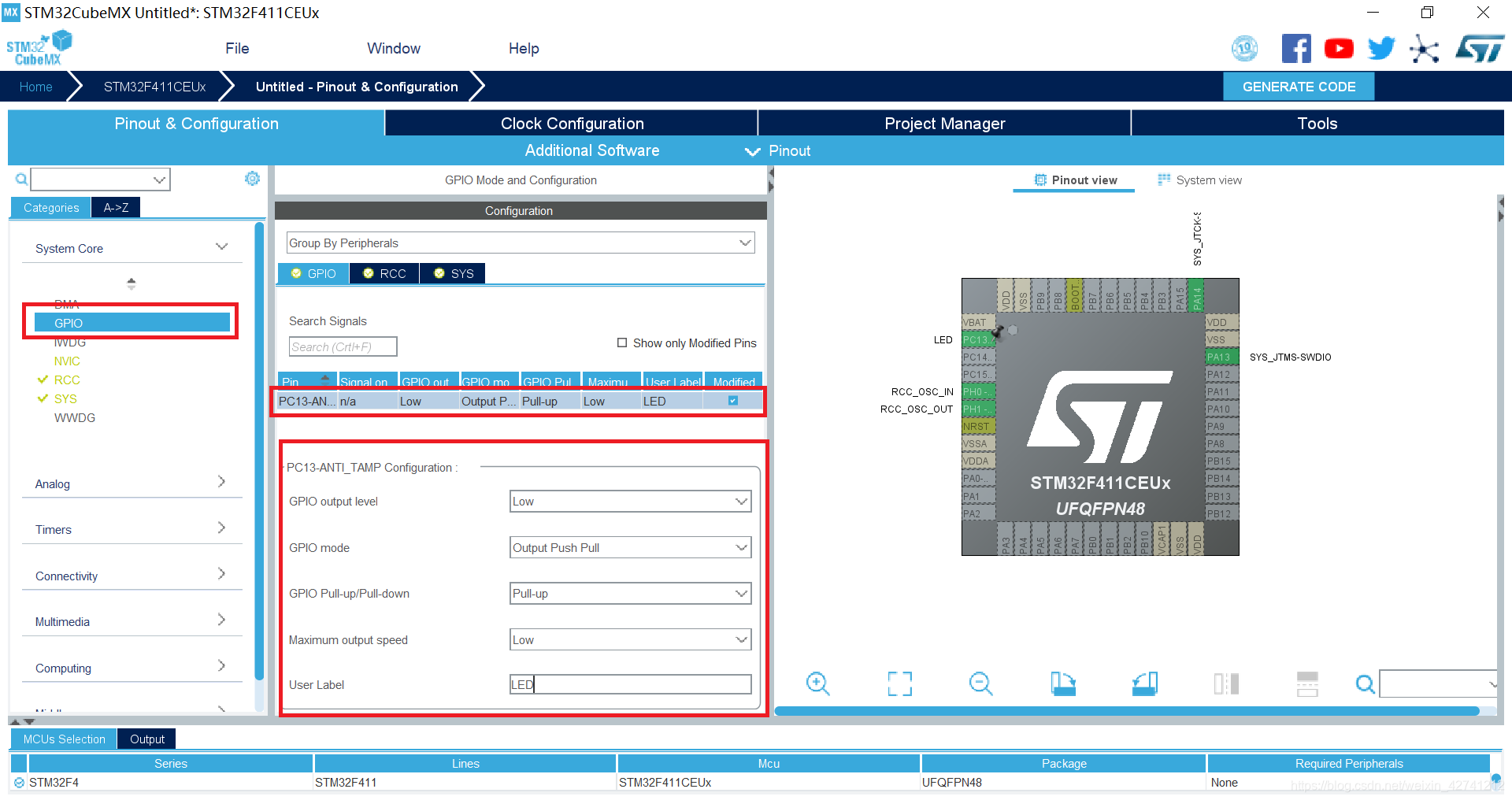Click the PH0 pin on the chip

point(979,392)
